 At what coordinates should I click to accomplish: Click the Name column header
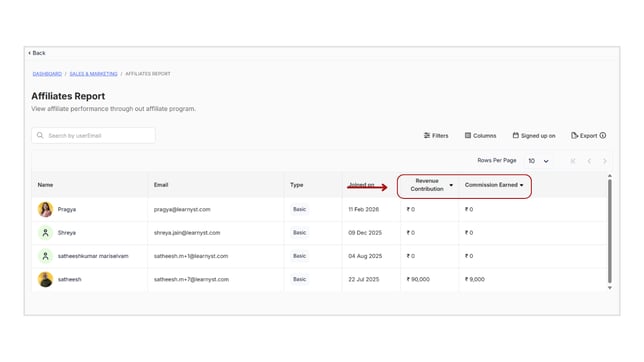[45, 185]
